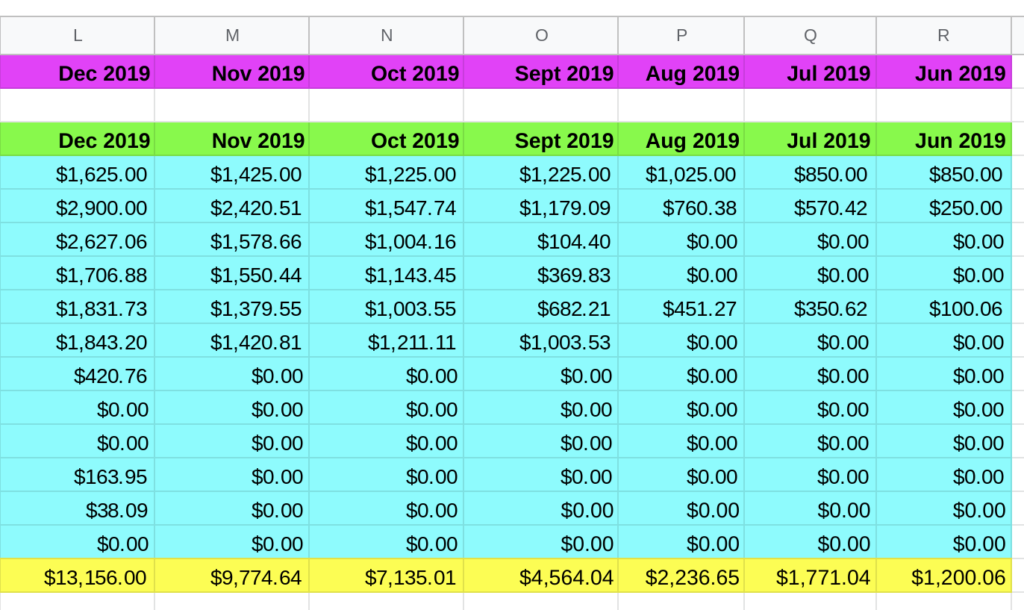1024x610 pixels.
Task: Select column M header
Action: pos(232,36)
